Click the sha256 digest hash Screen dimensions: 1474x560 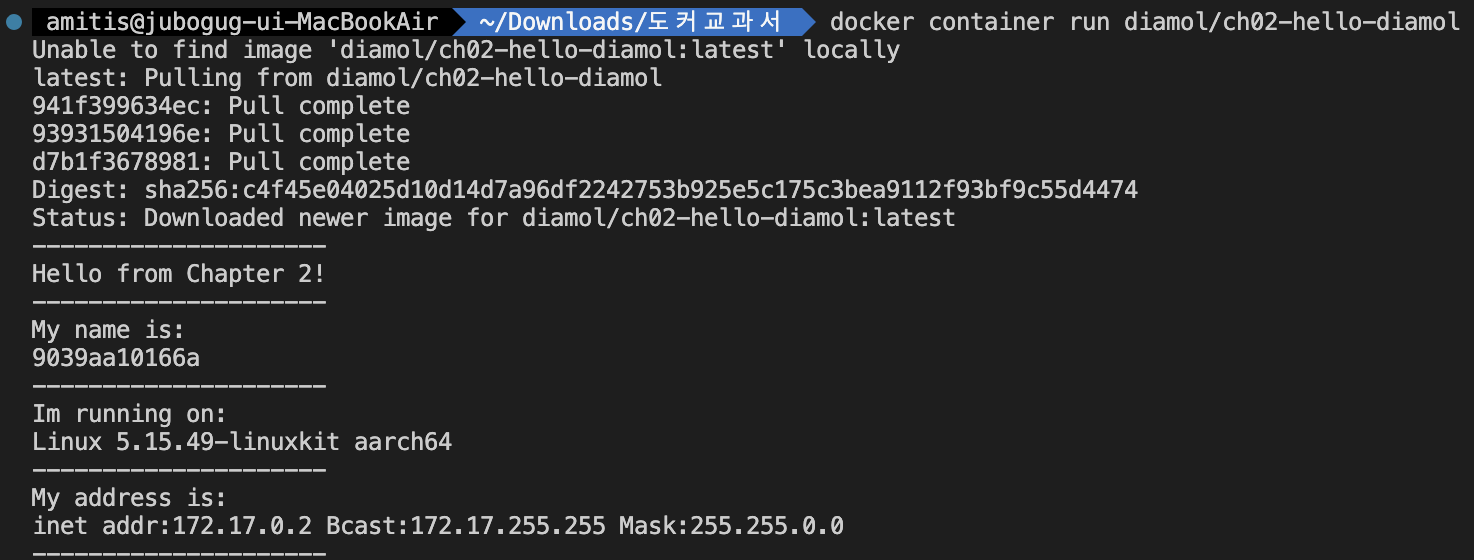point(641,190)
